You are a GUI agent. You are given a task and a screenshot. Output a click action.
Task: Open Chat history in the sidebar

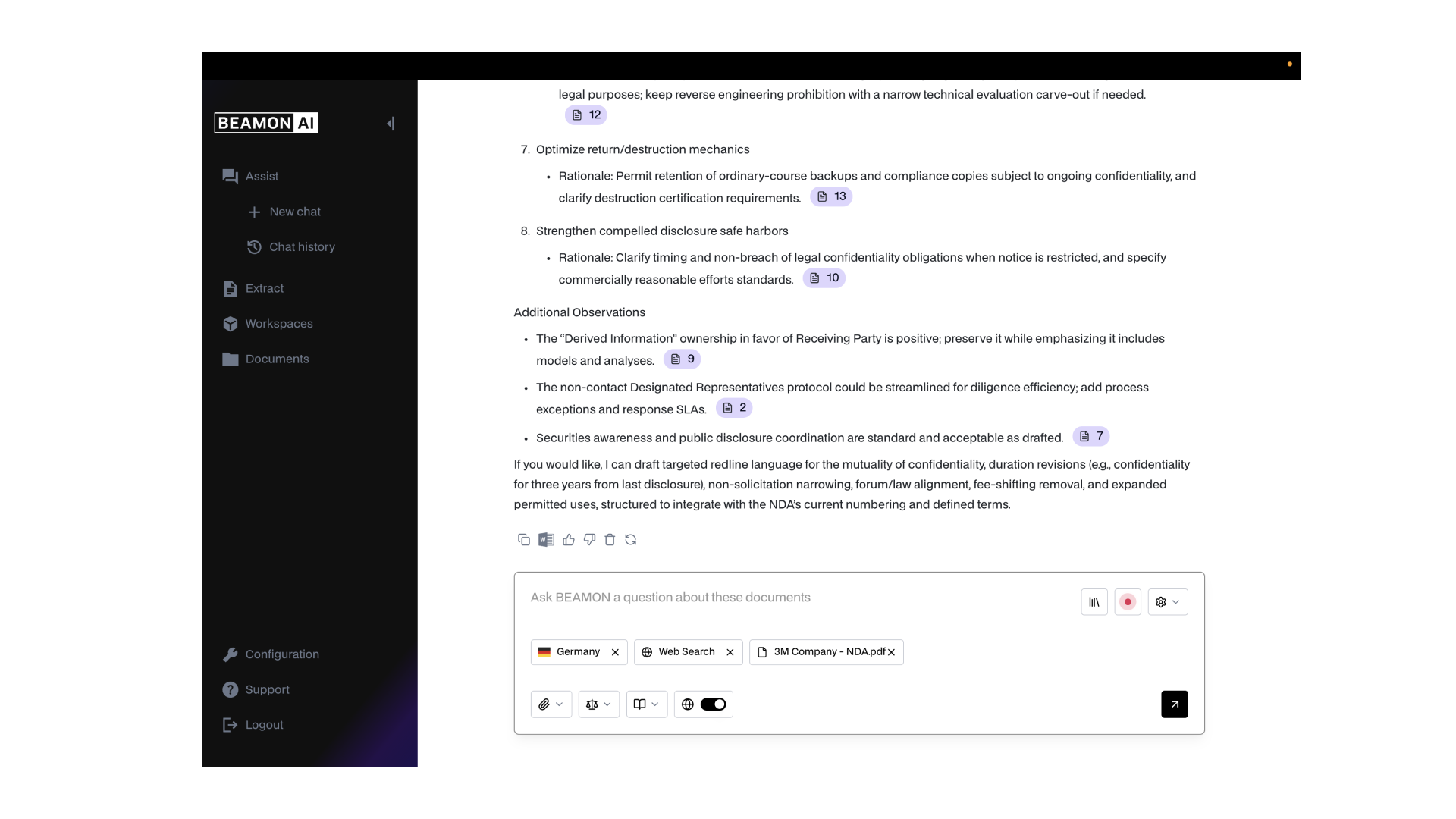[301, 247]
